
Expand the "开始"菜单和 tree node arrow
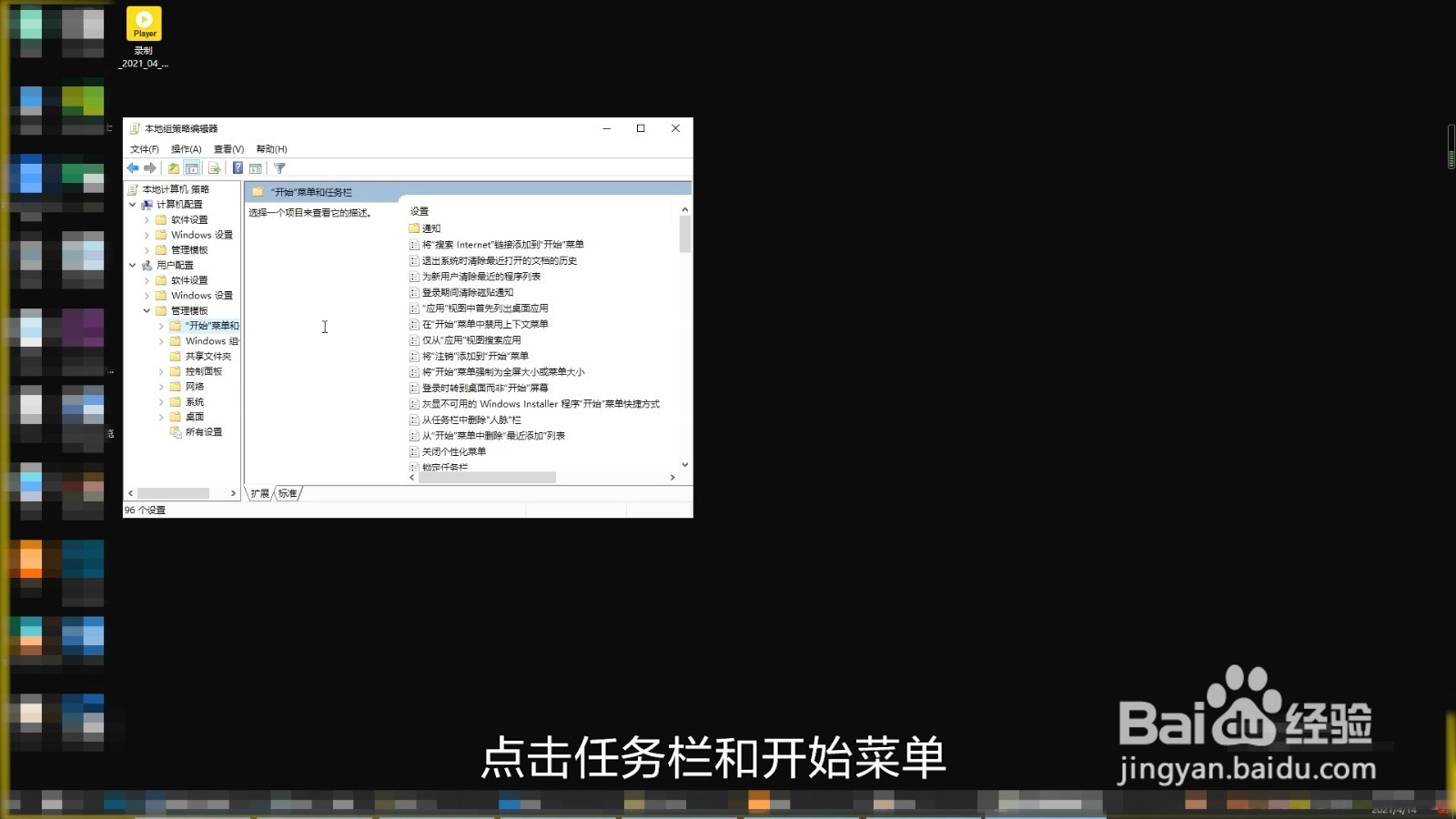161,326
